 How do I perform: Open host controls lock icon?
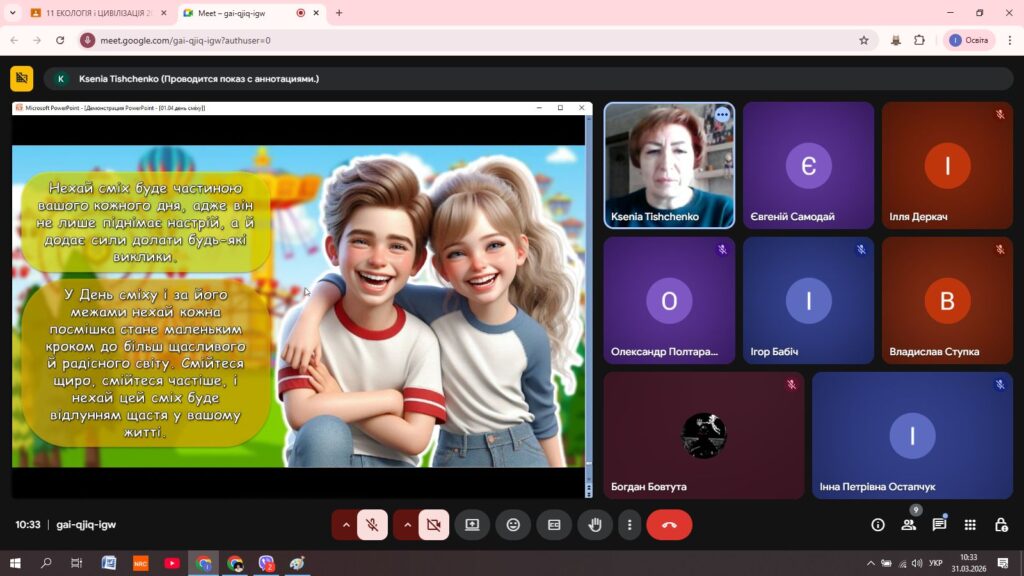pyautogui.click(x=1001, y=525)
